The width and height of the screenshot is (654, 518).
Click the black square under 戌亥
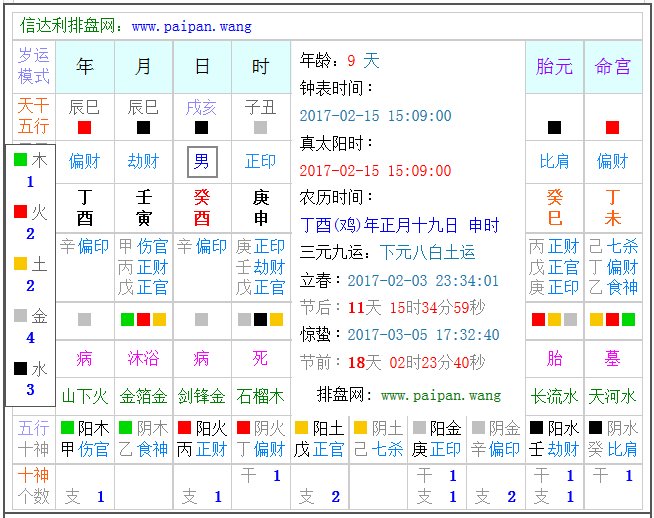coord(201,128)
